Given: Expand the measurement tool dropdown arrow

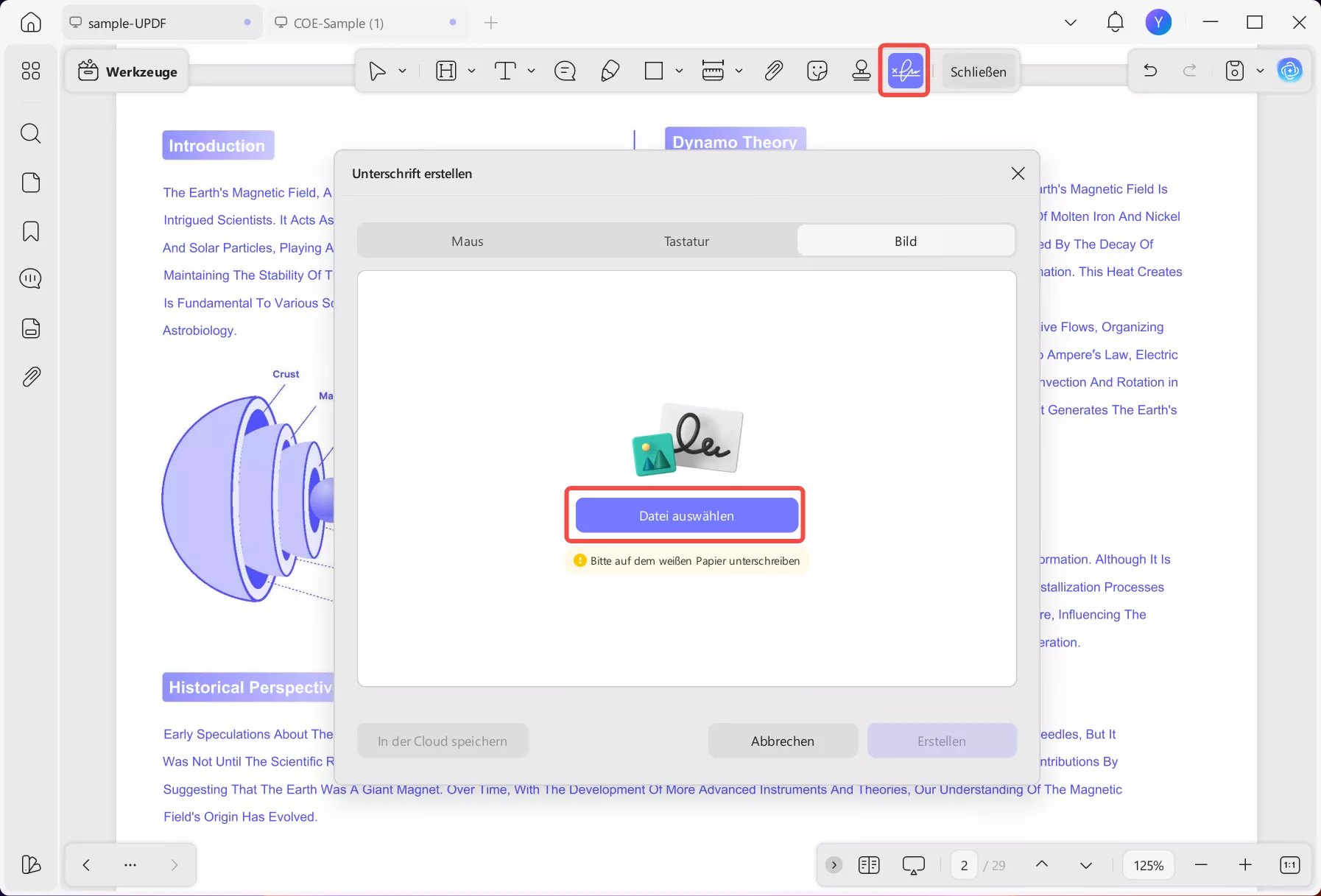Looking at the screenshot, I should click(739, 71).
